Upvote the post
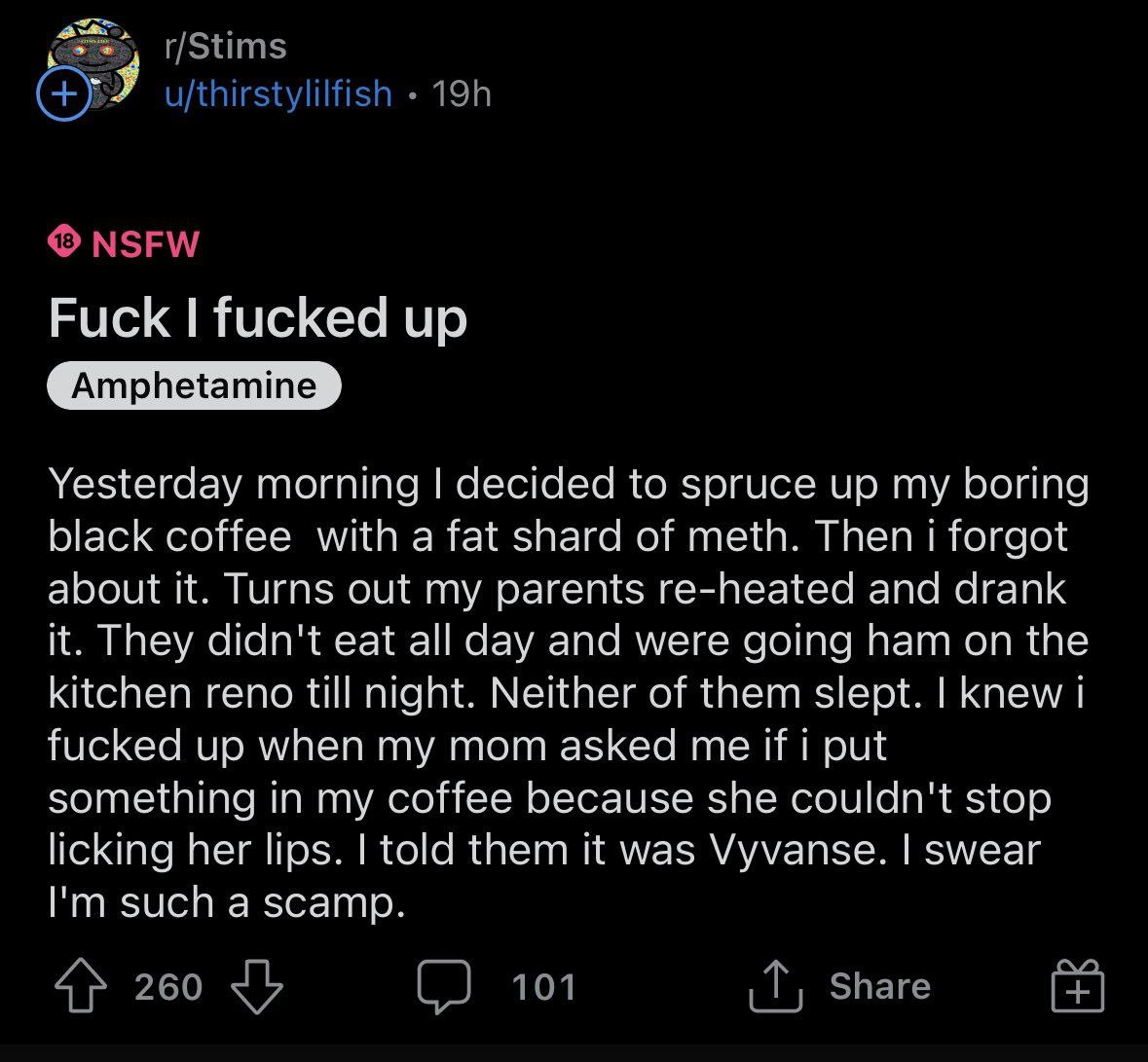Screen dimensions: 1148x1062 point(79,987)
